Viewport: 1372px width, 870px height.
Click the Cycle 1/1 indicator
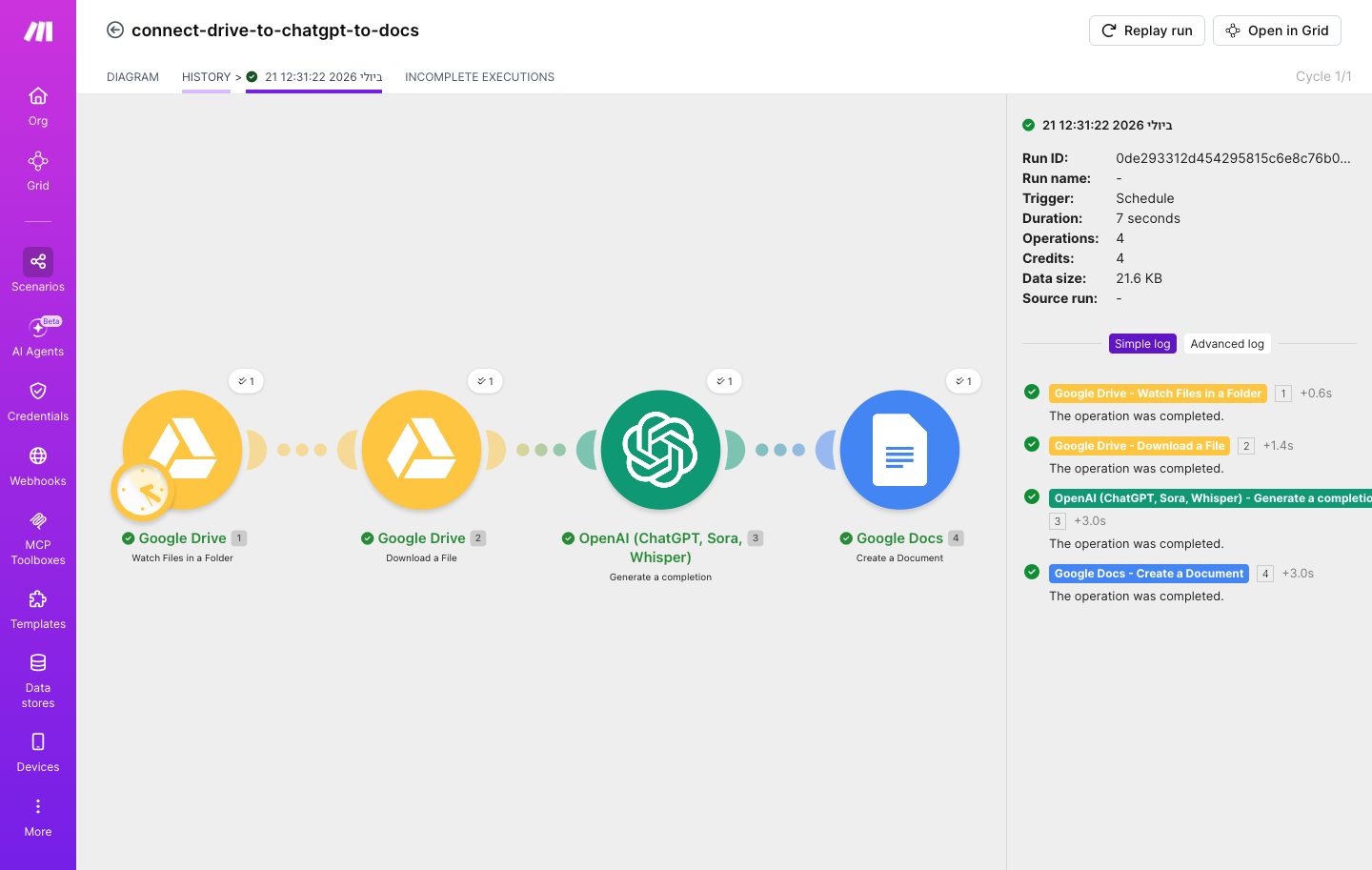(x=1323, y=76)
